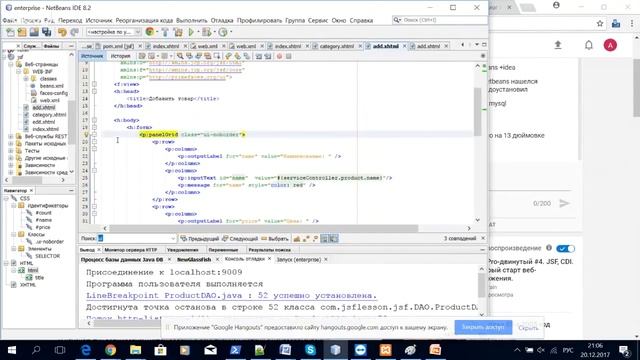This screenshot has width=640, height=360.
Task: Click the Previous arrow icon in search bar
Action: click(184, 239)
